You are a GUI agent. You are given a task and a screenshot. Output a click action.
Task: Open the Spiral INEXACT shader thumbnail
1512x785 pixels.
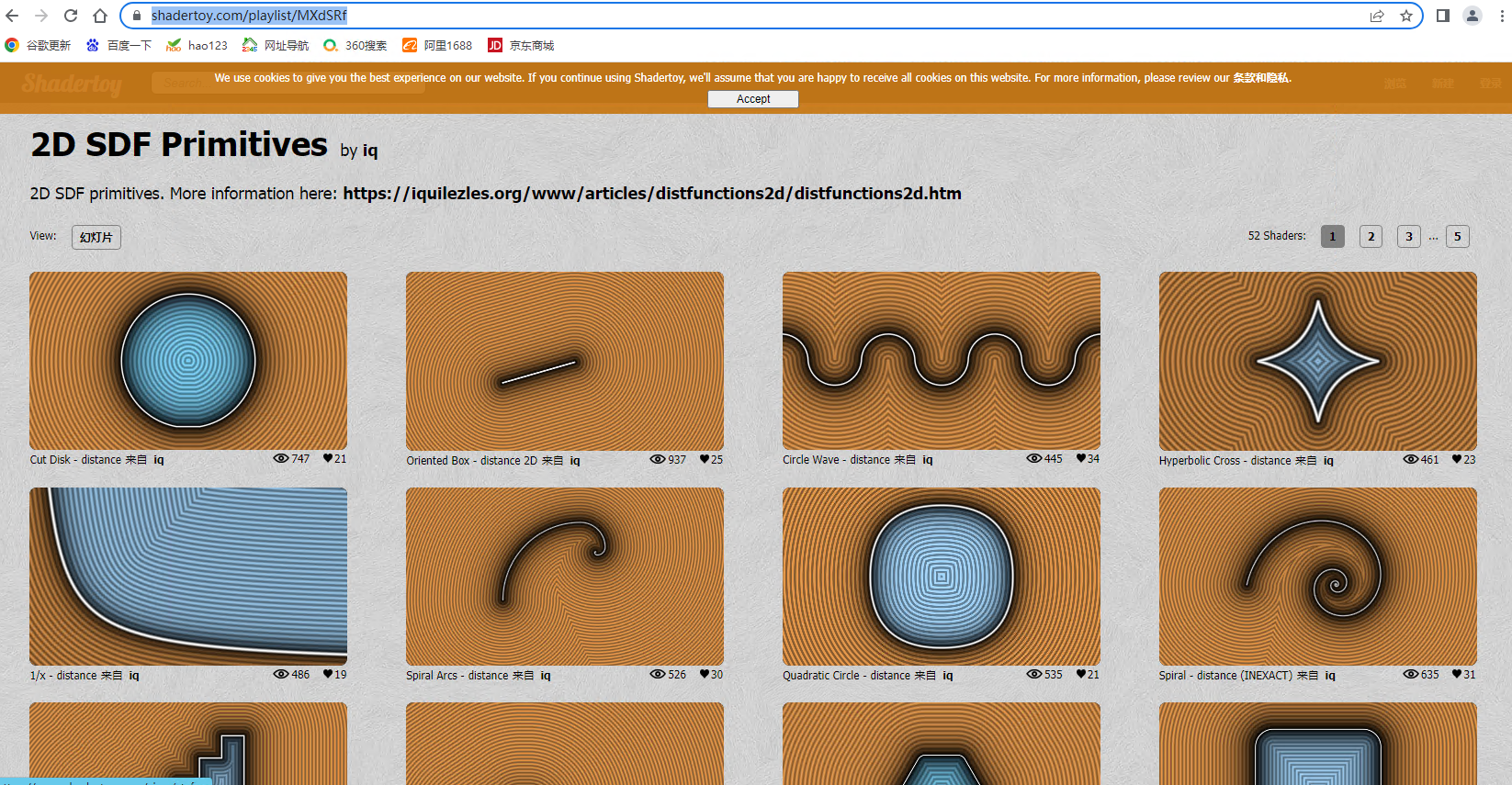pos(1318,577)
